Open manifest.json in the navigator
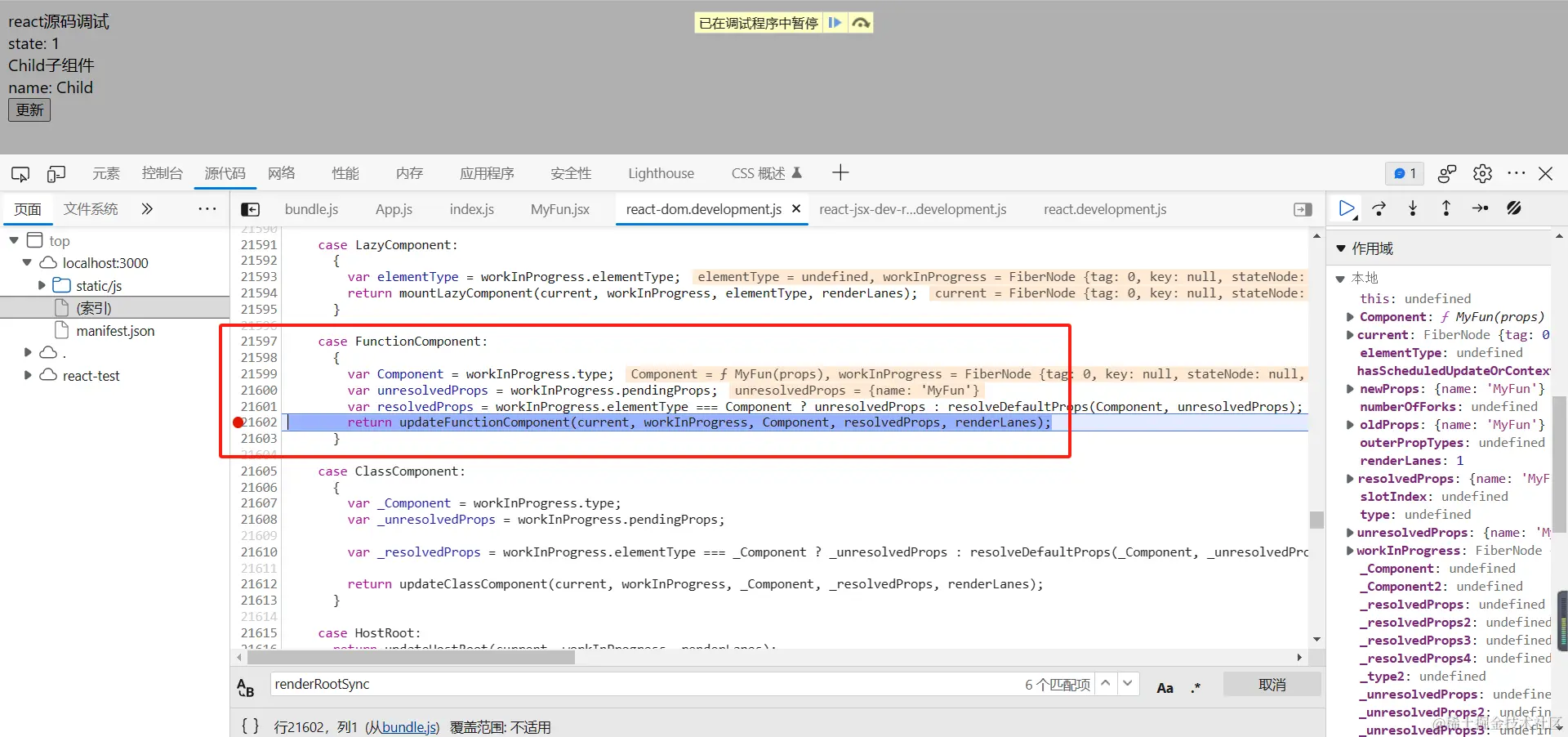The width and height of the screenshot is (1568, 737). pos(115,331)
